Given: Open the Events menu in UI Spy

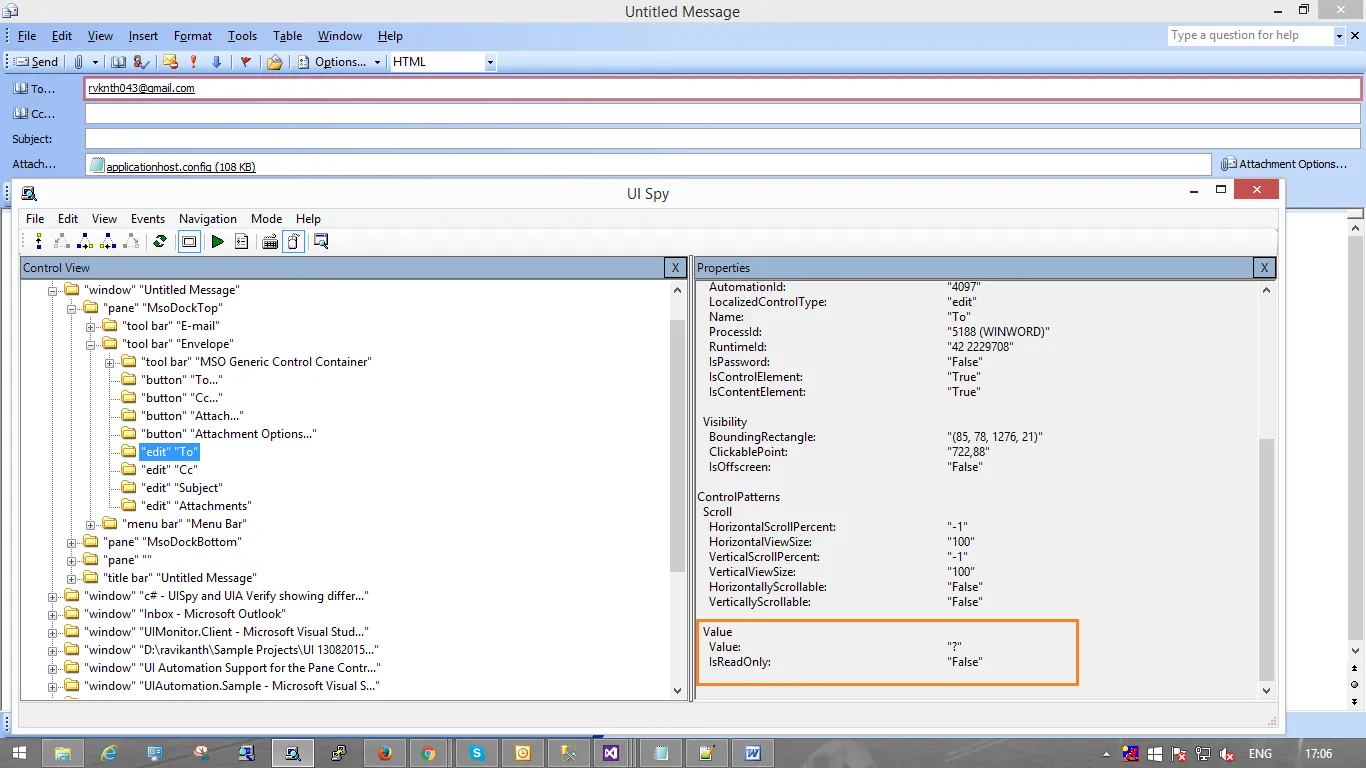Looking at the screenshot, I should pos(148,219).
